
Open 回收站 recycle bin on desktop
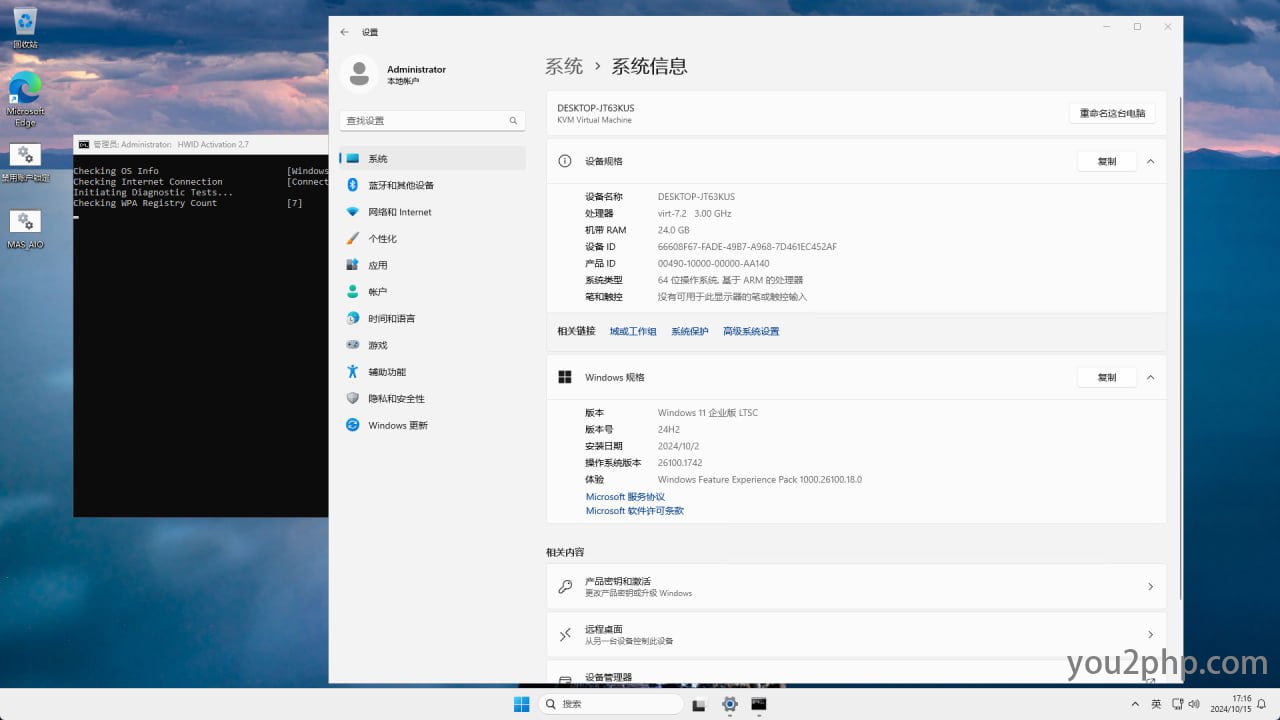tap(25, 28)
